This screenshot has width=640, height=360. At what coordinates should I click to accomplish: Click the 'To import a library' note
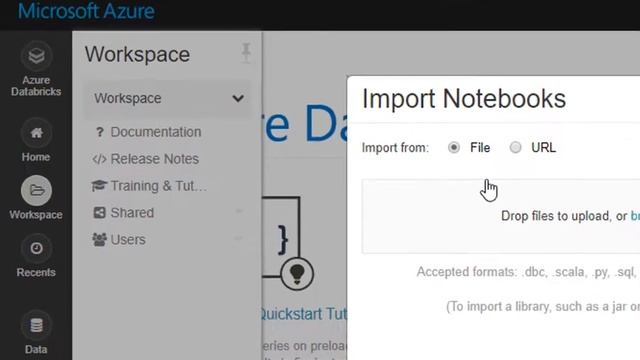[x=543, y=307]
